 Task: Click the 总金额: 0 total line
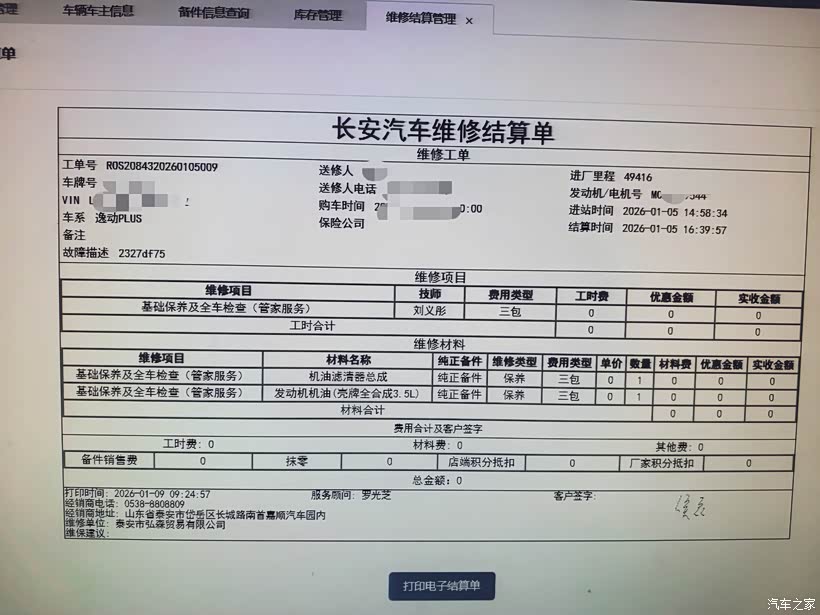click(437, 480)
